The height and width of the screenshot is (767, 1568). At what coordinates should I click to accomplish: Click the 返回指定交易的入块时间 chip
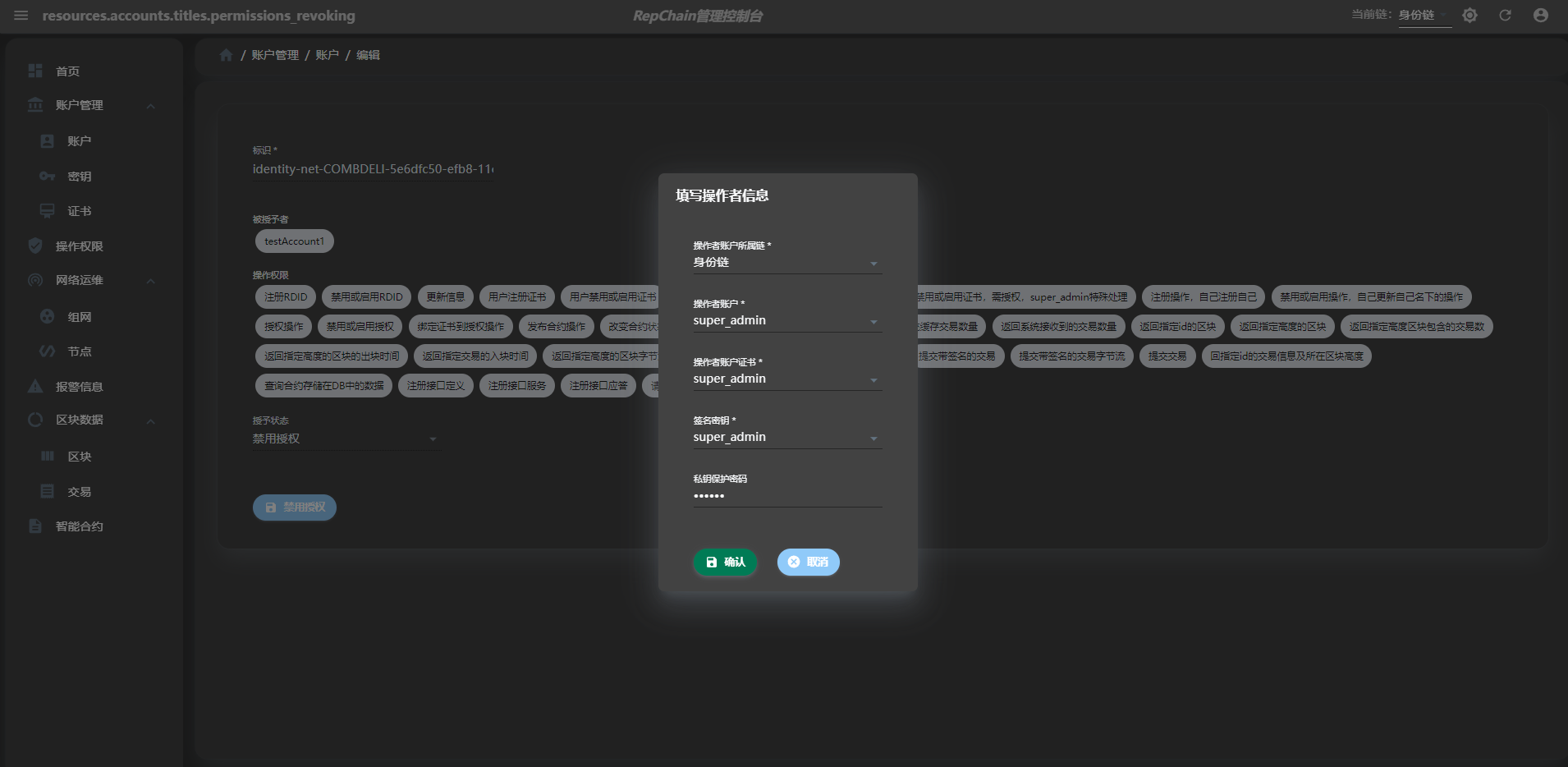[x=475, y=356]
